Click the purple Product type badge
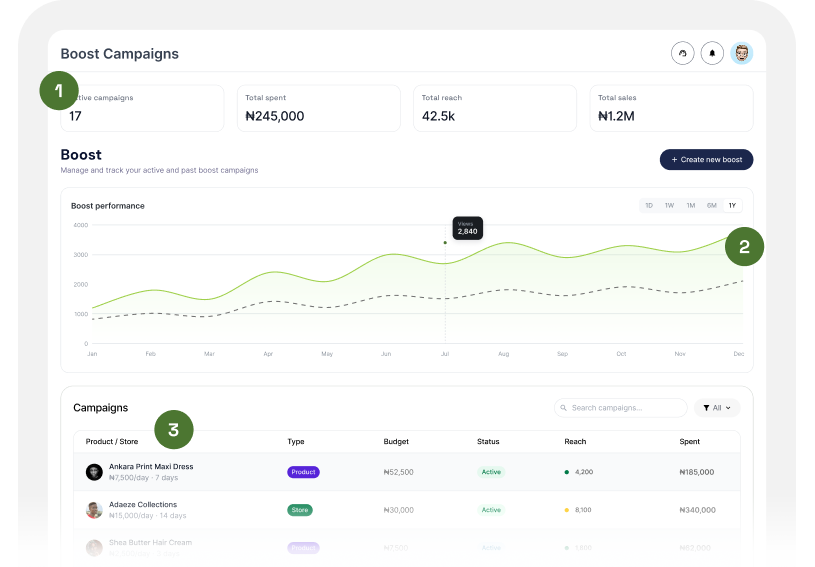Viewport: 815px width, 567px height. [303, 472]
